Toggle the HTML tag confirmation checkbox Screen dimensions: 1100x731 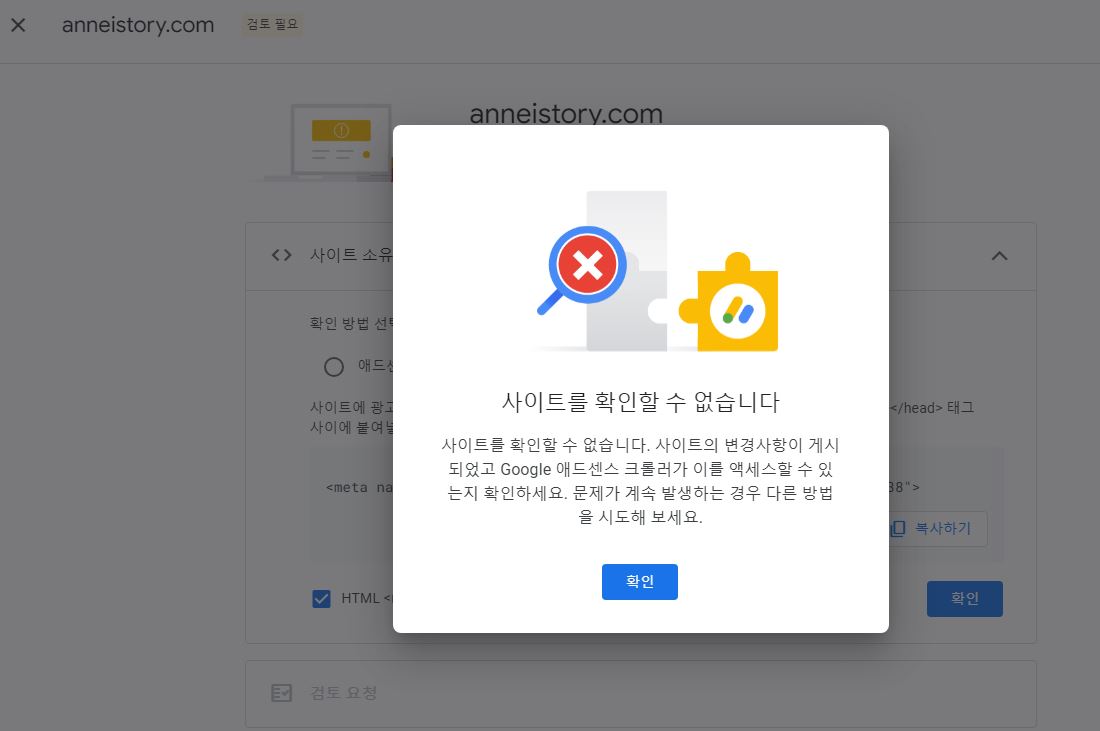point(321,598)
